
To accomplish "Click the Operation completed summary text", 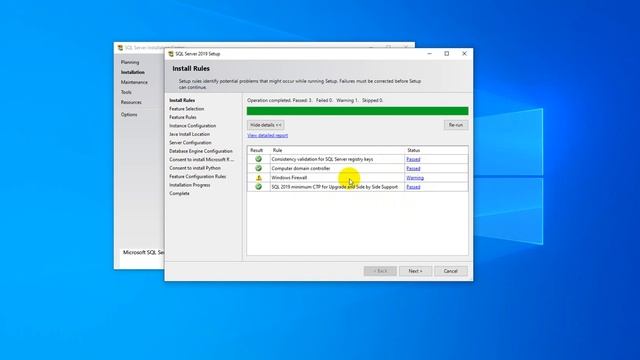I will pyautogui.click(x=315, y=100).
